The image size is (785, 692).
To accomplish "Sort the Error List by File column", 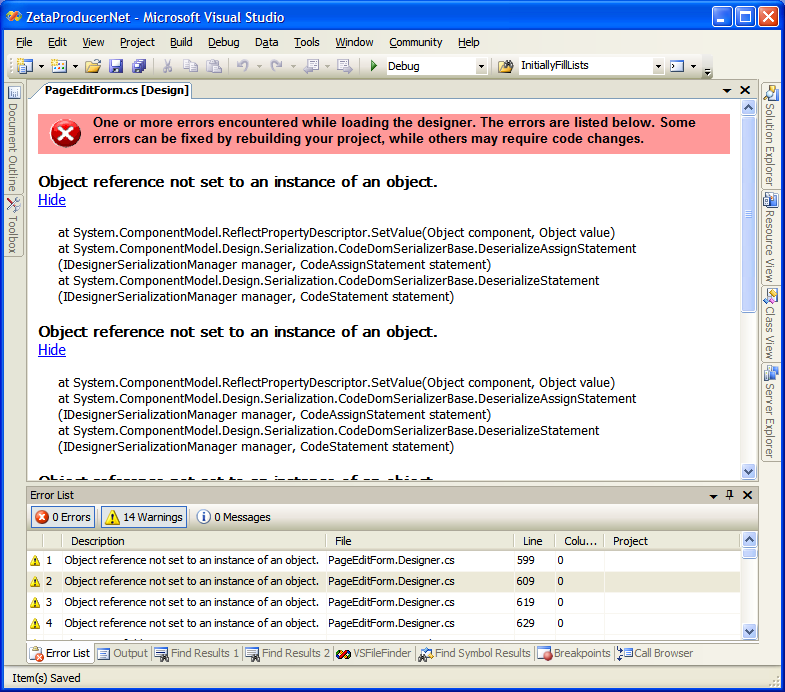I will [x=420, y=541].
